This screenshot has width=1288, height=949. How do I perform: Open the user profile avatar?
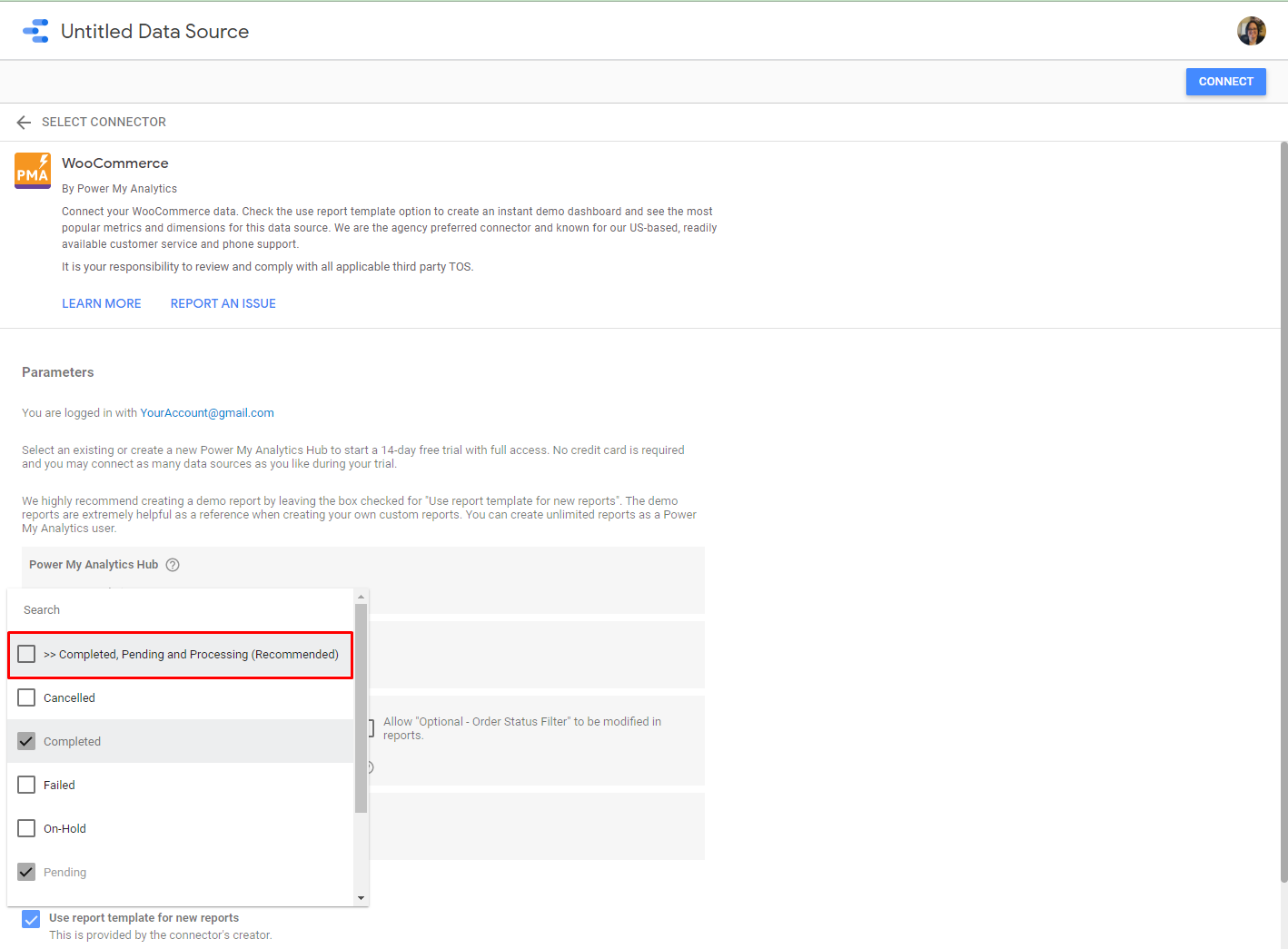(x=1251, y=31)
